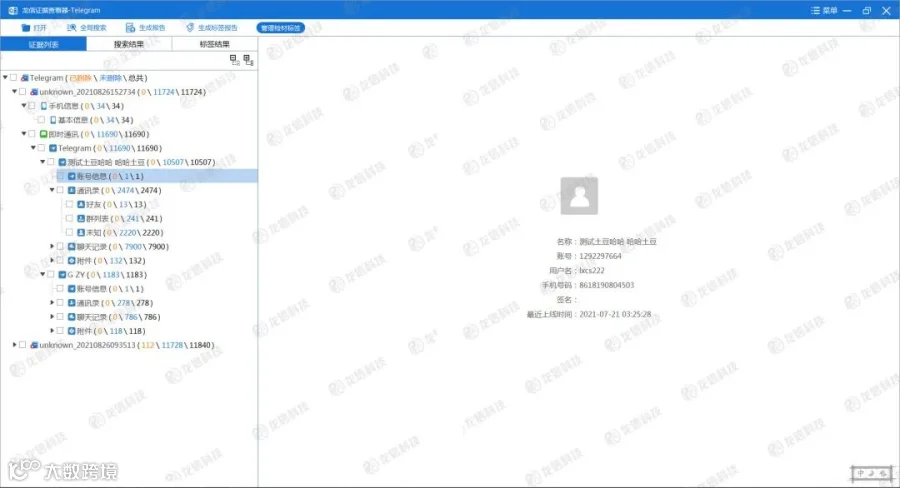The image size is (900, 488).
Task: Collapse the 通讯录 (2474) node
Action: pos(52,190)
